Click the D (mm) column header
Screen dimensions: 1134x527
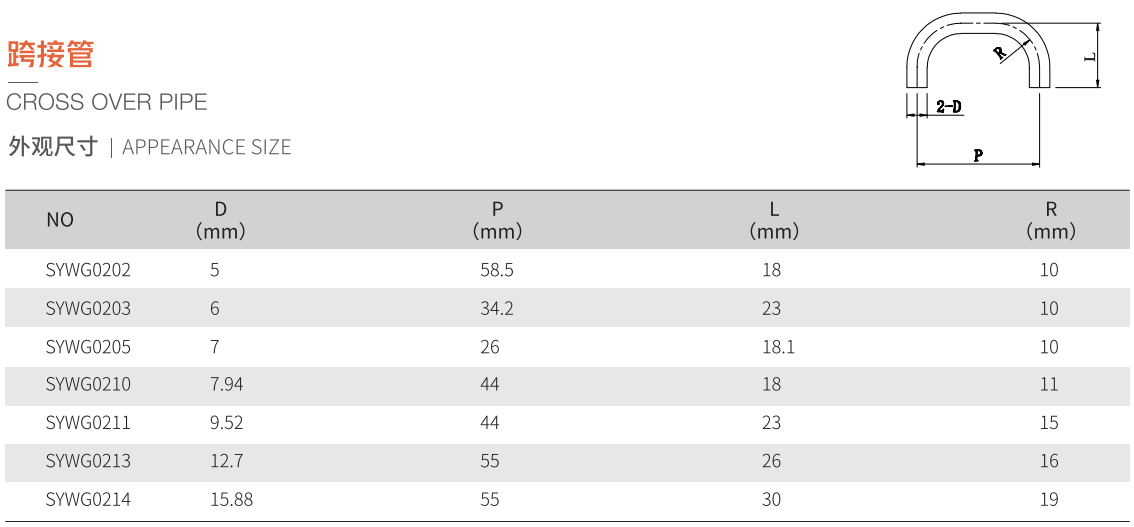pos(221,220)
